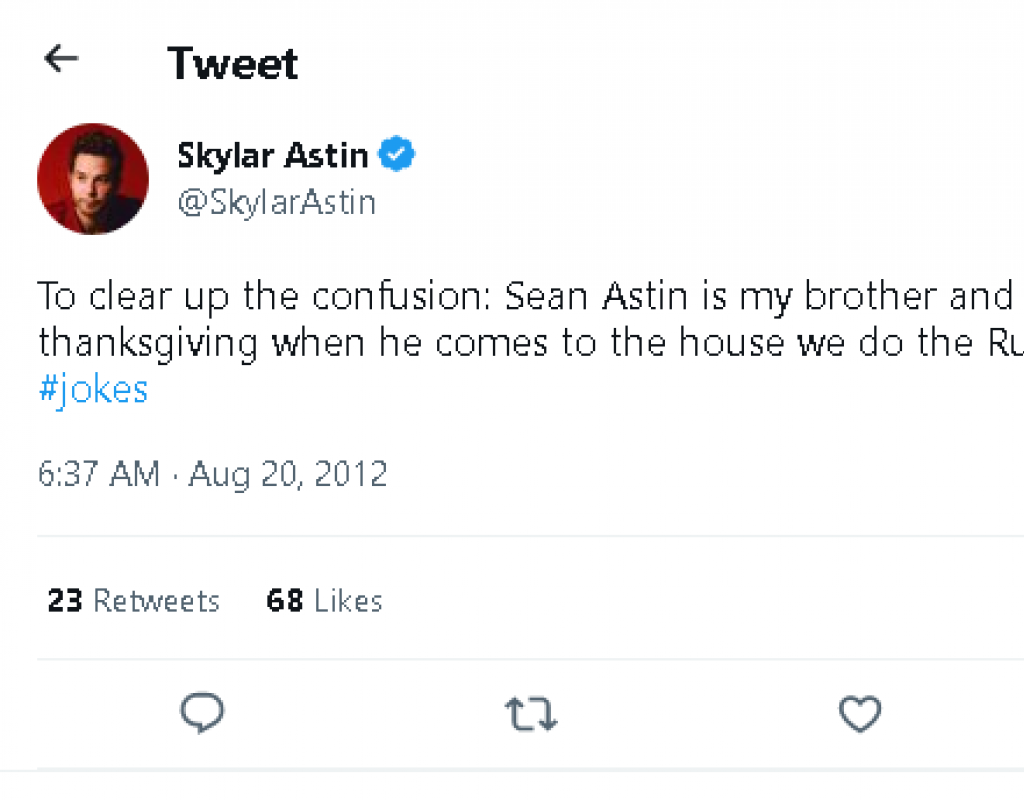View the 23 Retweets list
The image size is (1024, 800).
click(133, 601)
